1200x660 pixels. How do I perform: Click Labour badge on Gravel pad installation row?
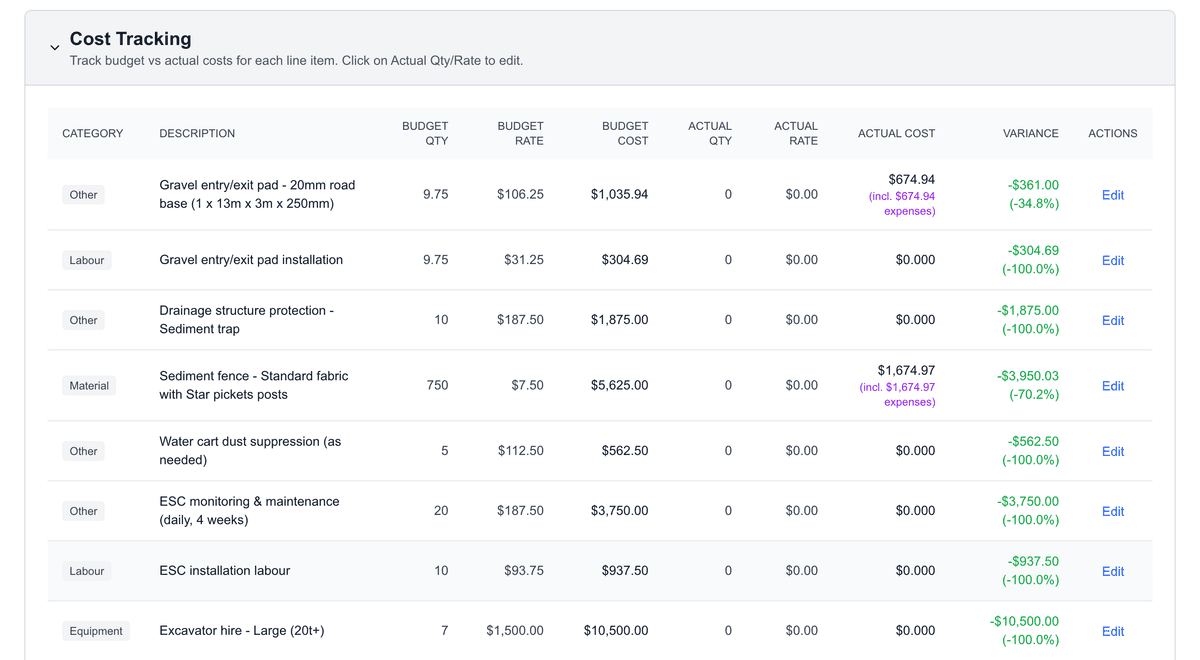point(87,260)
